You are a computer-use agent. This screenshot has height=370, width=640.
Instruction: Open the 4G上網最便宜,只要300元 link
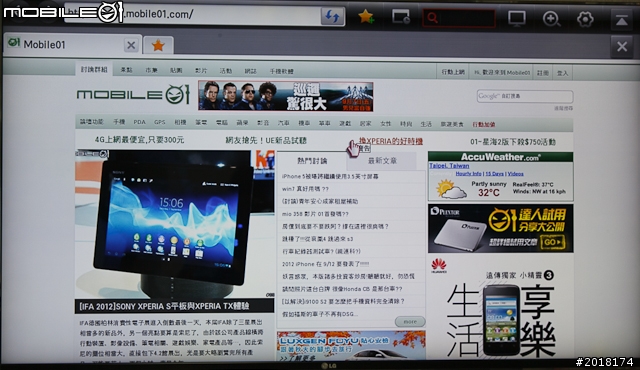(x=139, y=140)
